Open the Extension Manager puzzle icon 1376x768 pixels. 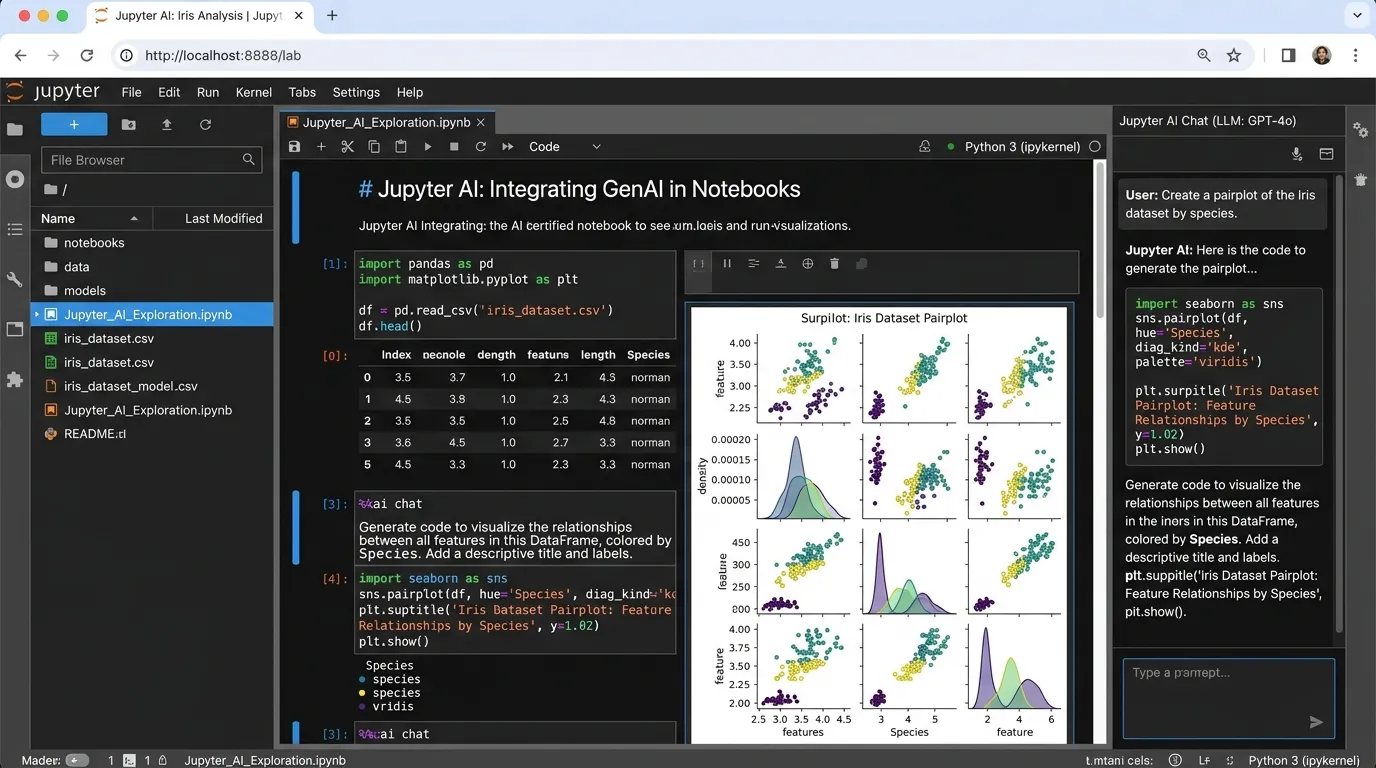pos(14,380)
